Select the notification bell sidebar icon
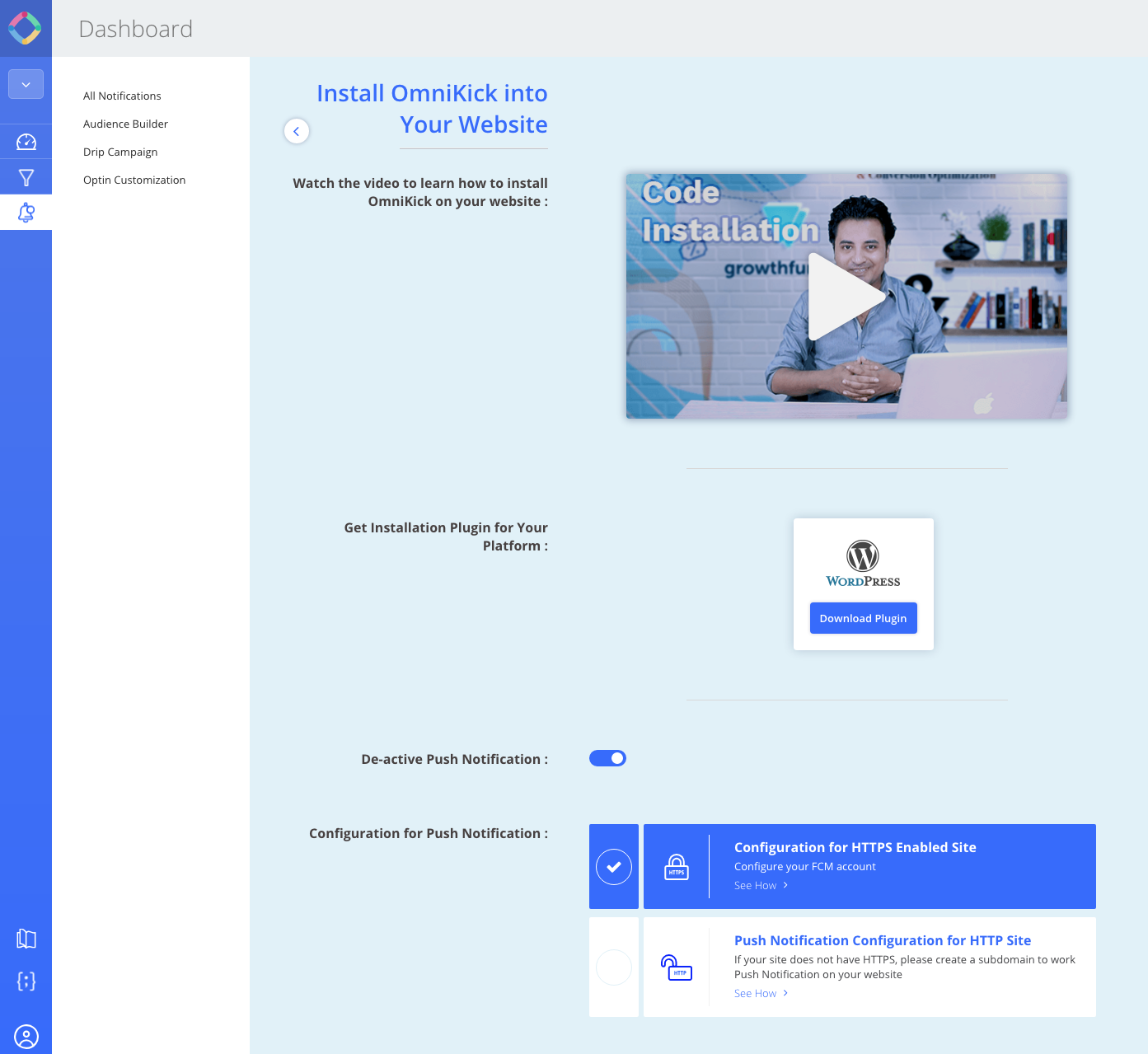 (26, 213)
